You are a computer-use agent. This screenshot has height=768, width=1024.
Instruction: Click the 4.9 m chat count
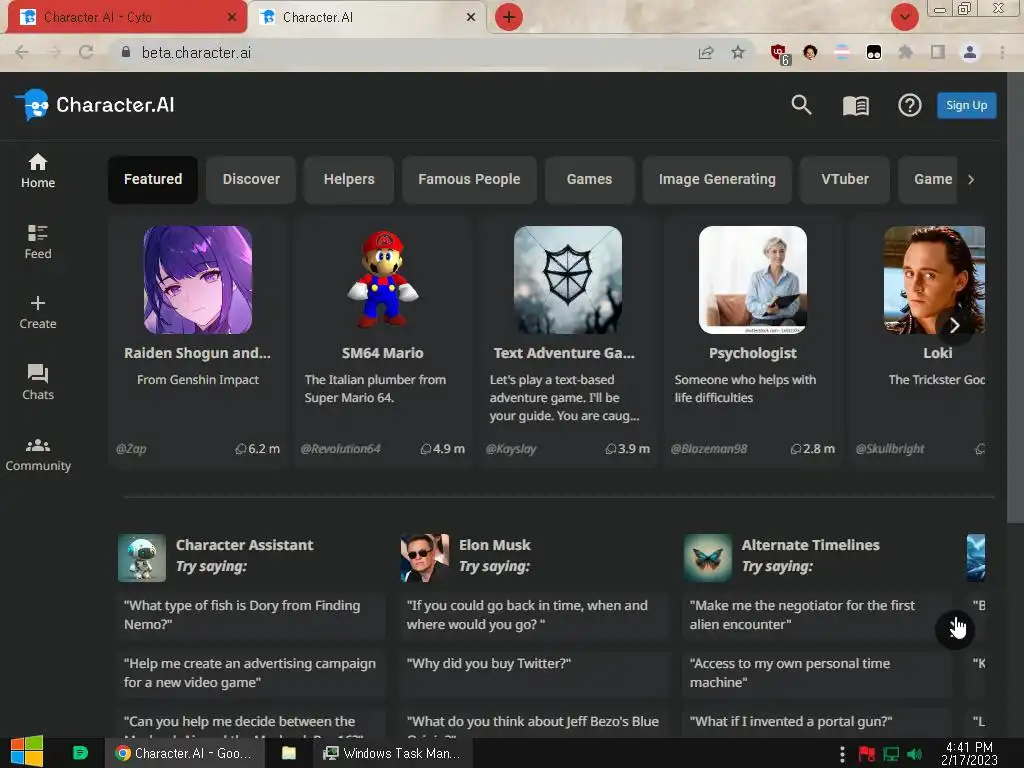tap(442, 449)
